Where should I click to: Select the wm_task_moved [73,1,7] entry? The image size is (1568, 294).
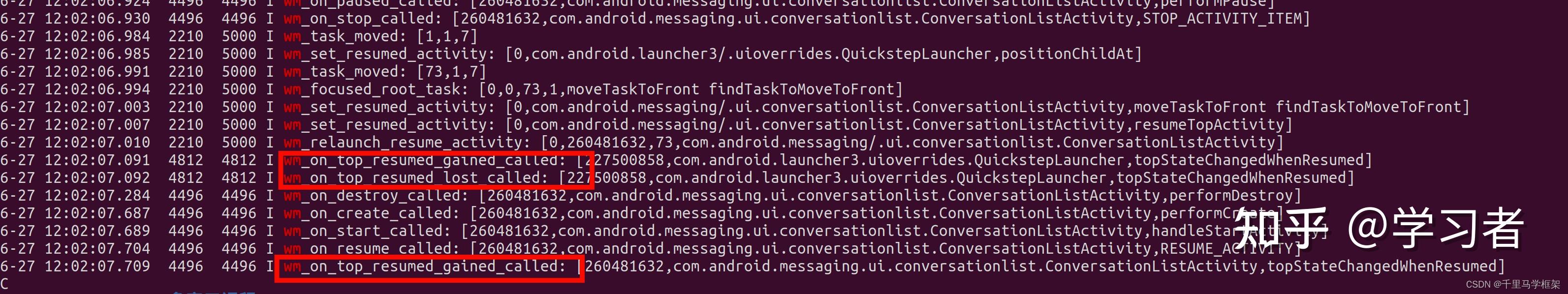click(x=244, y=72)
